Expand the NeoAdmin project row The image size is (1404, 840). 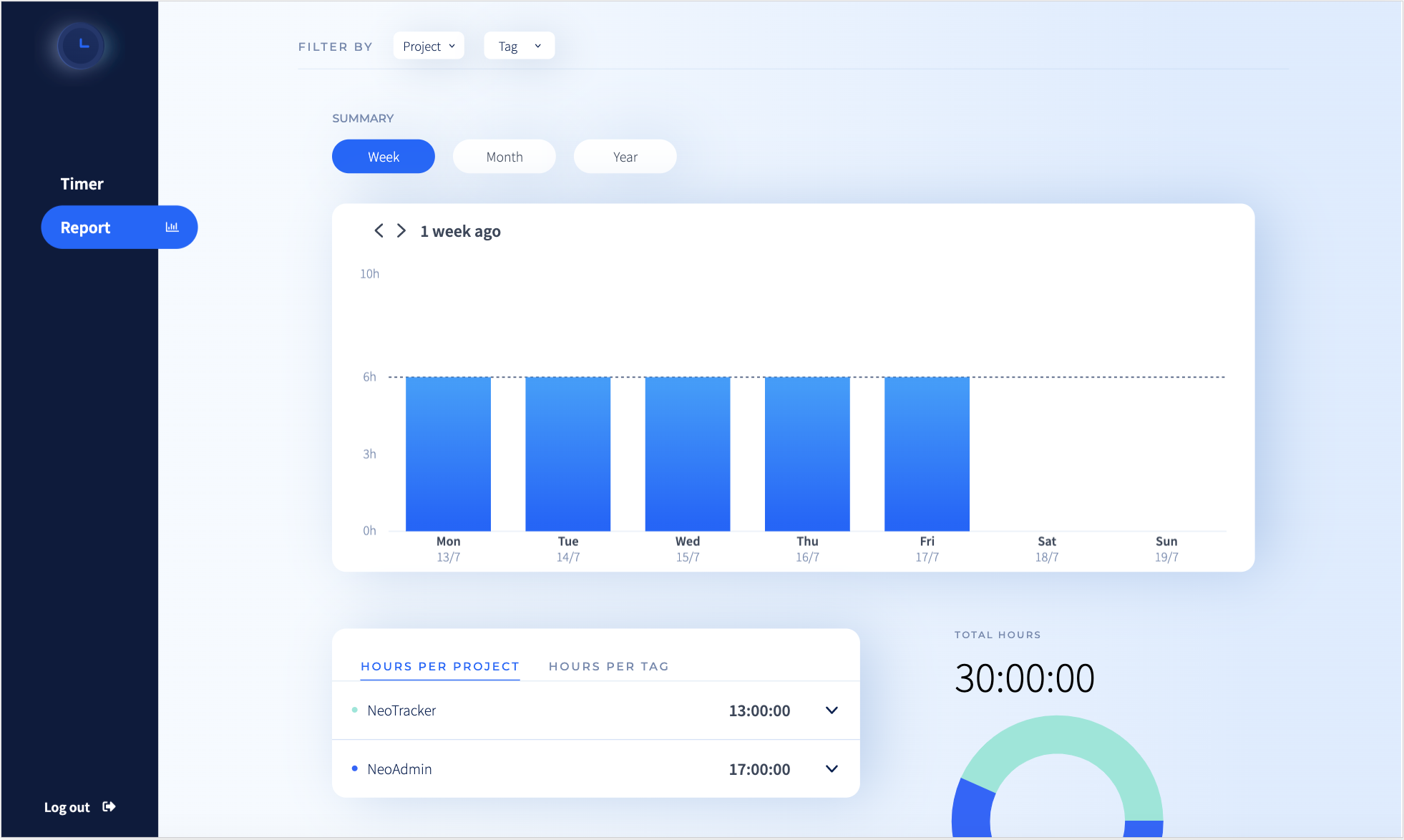tap(832, 769)
